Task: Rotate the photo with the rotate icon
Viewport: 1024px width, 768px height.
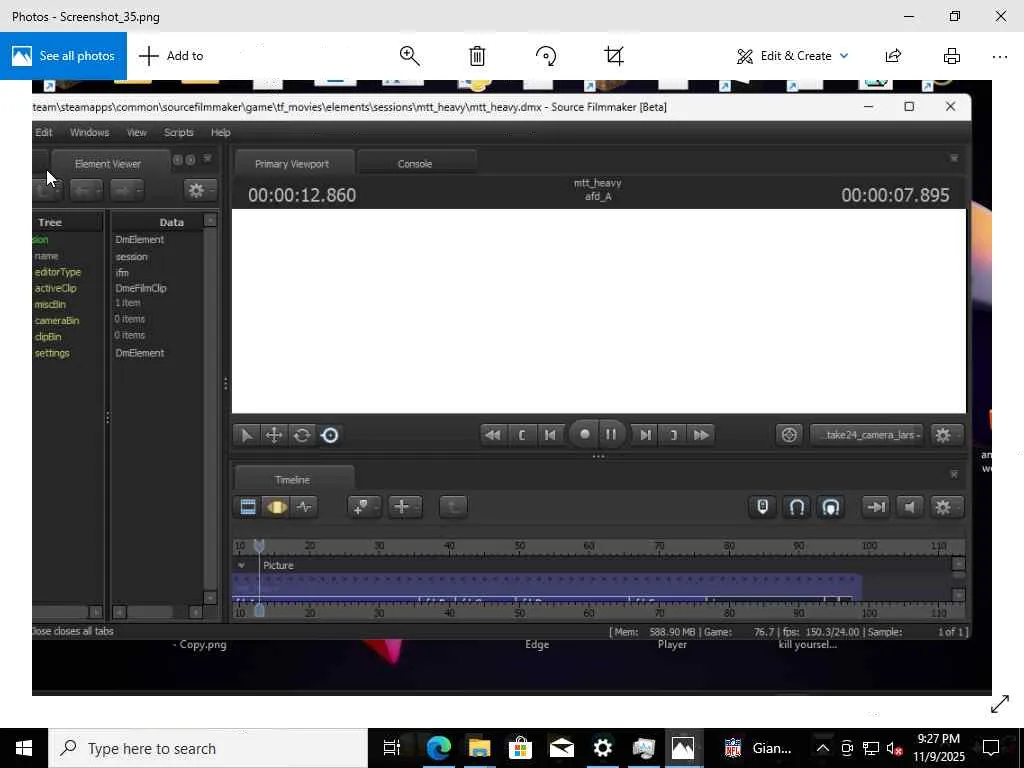Action: point(546,56)
